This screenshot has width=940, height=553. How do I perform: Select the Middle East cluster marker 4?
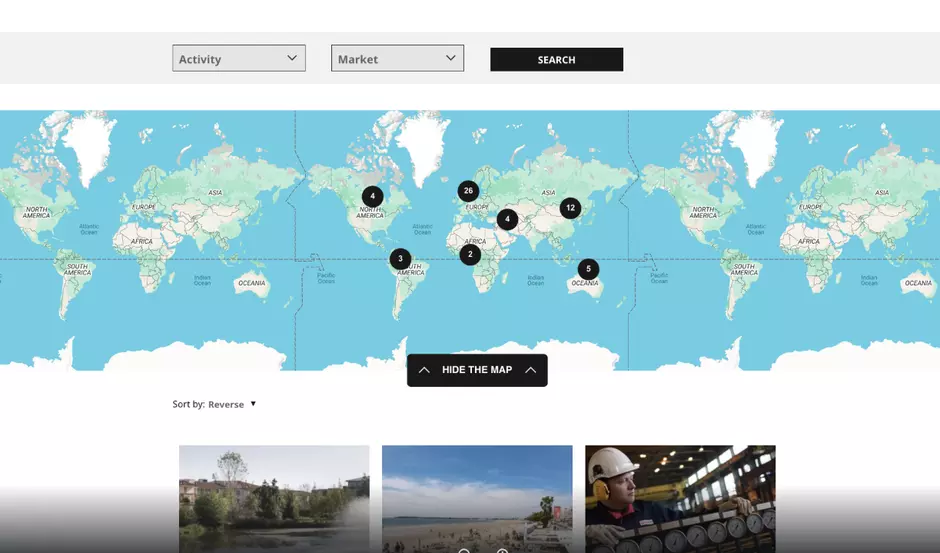(507, 220)
